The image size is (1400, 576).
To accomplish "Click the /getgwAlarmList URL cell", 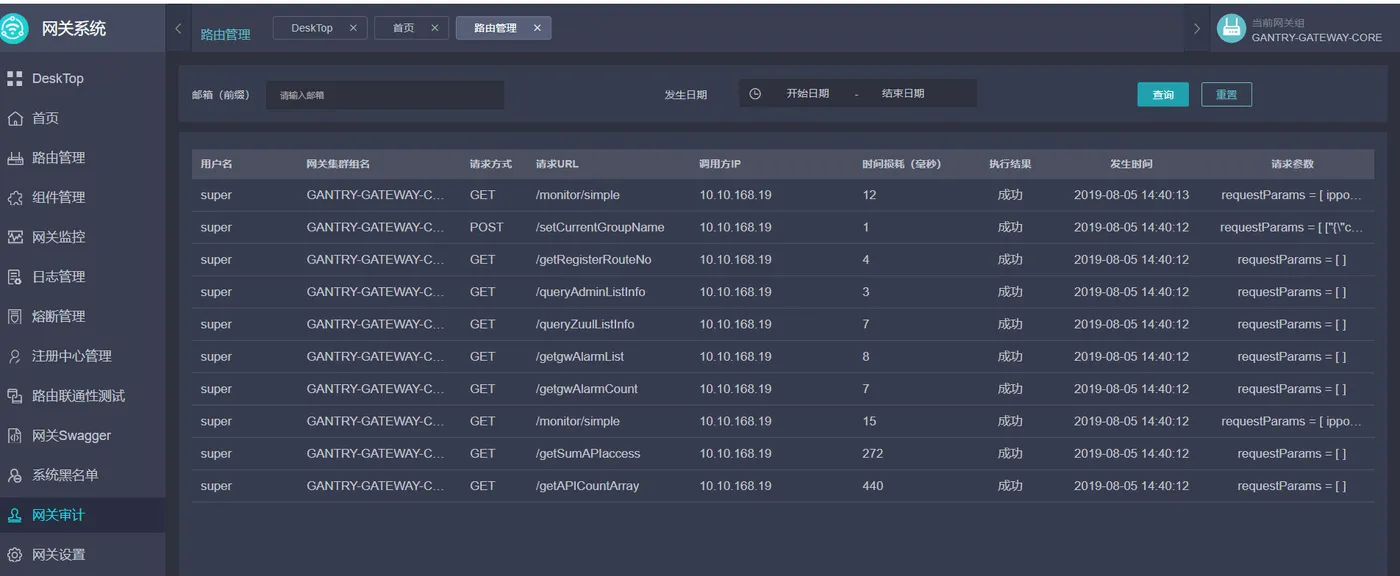I will pyautogui.click(x=580, y=356).
